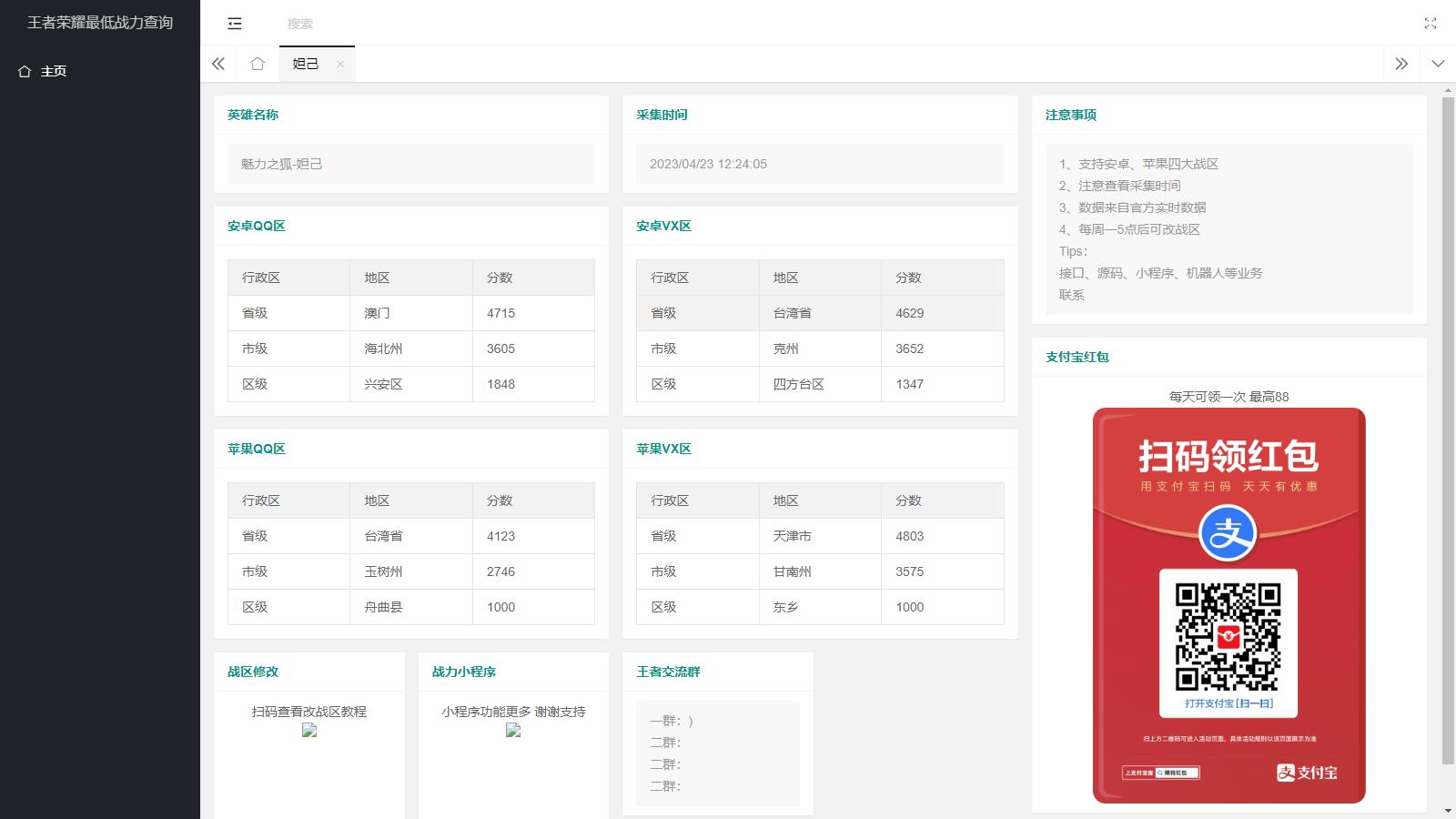The image size is (1456, 819).
Task: Click the scrollbar down arrow
Action: tap(1448, 811)
